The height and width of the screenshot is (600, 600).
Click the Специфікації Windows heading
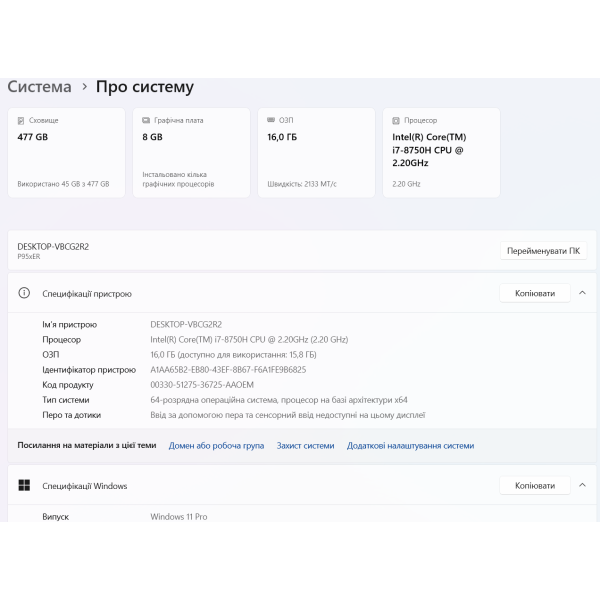click(x=85, y=486)
